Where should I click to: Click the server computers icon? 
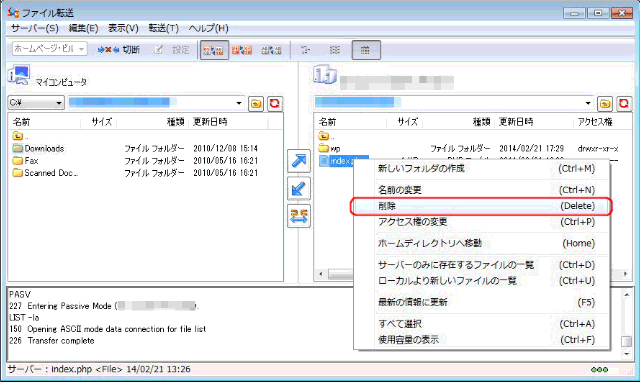pyautogui.click(x=325, y=75)
